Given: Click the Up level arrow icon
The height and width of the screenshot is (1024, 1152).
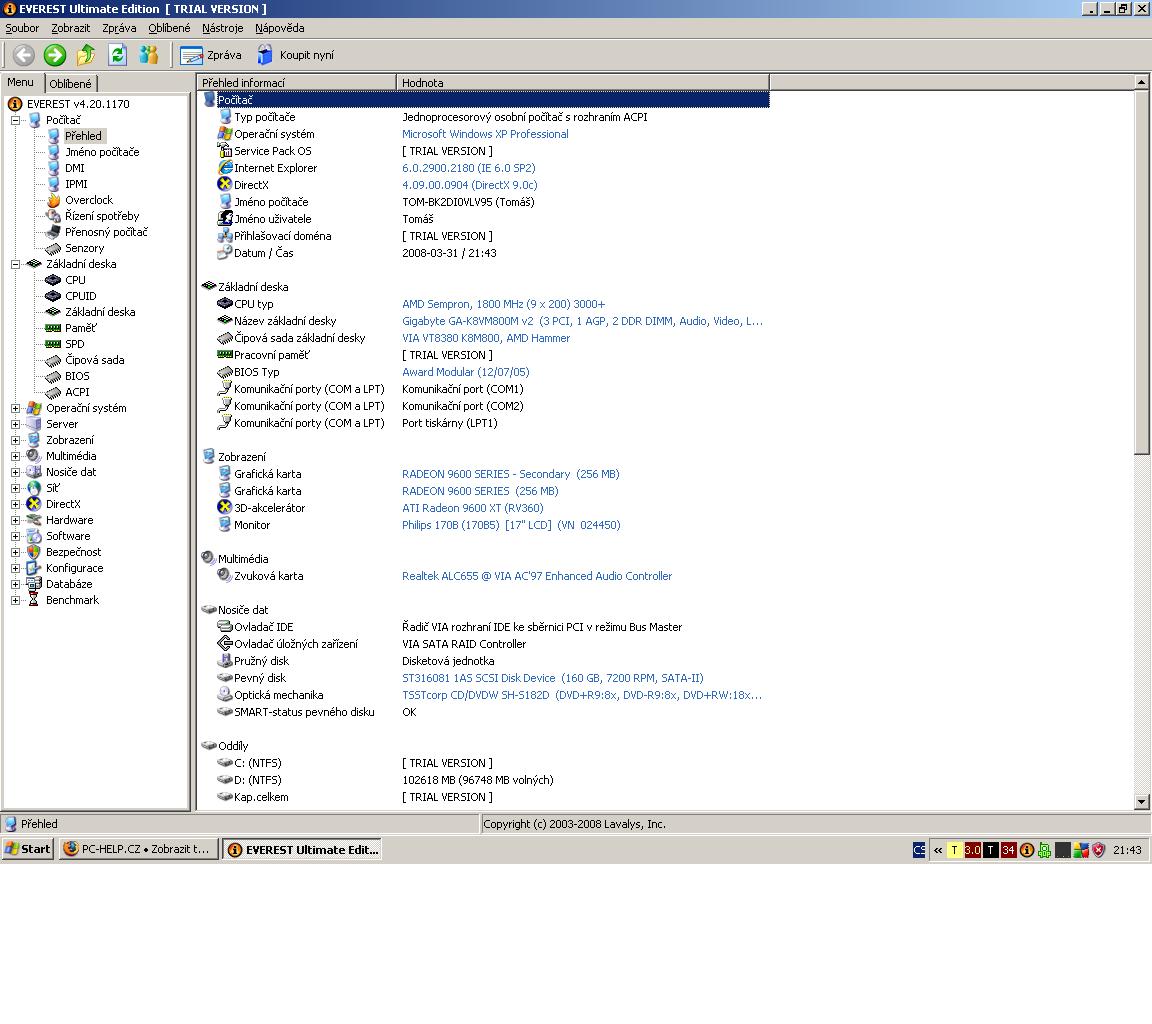Looking at the screenshot, I should [x=86, y=55].
